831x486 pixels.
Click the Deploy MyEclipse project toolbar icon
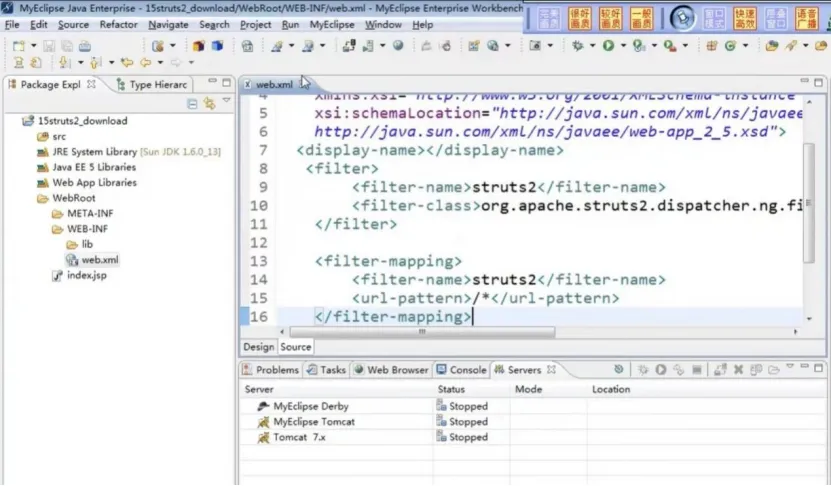(x=348, y=46)
